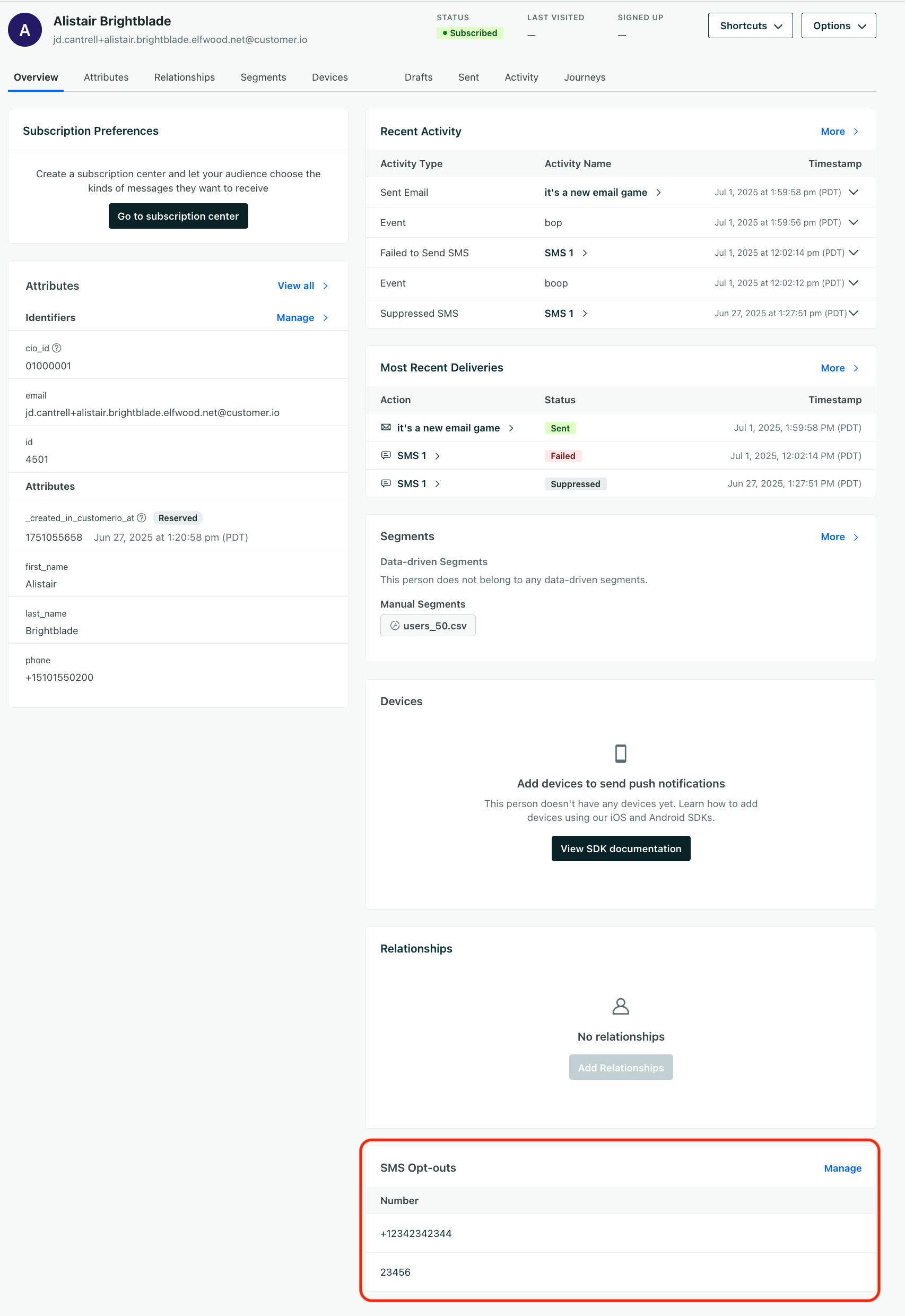This screenshot has width=905, height=1316.
Task: Open the Drafts tab
Action: coord(419,77)
